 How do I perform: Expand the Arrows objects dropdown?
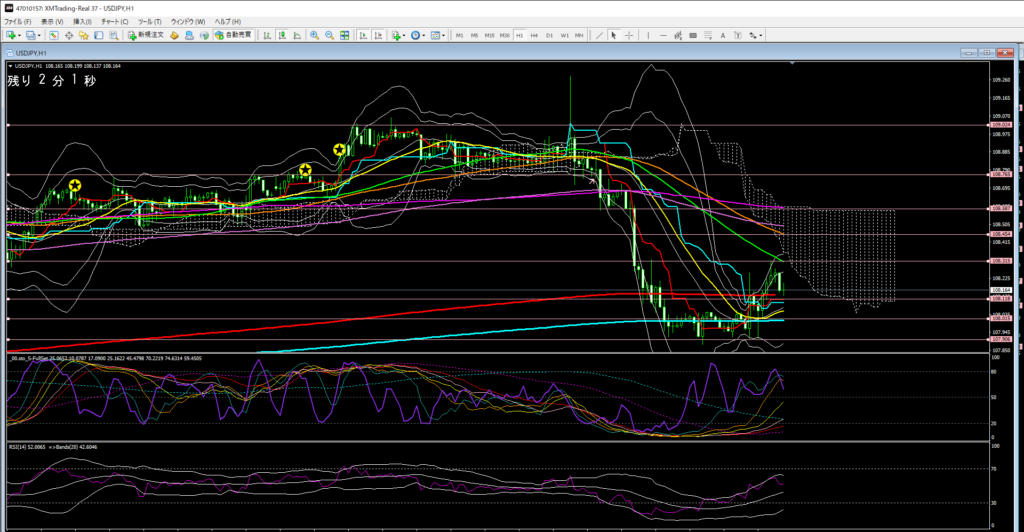[x=761, y=35]
